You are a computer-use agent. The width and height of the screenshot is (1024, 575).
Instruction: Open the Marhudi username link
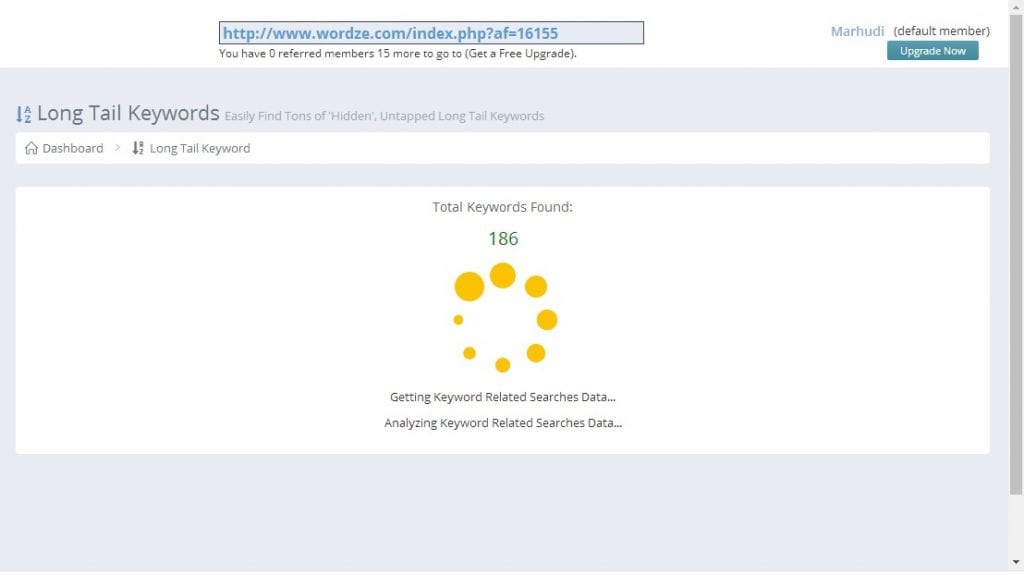click(x=857, y=31)
